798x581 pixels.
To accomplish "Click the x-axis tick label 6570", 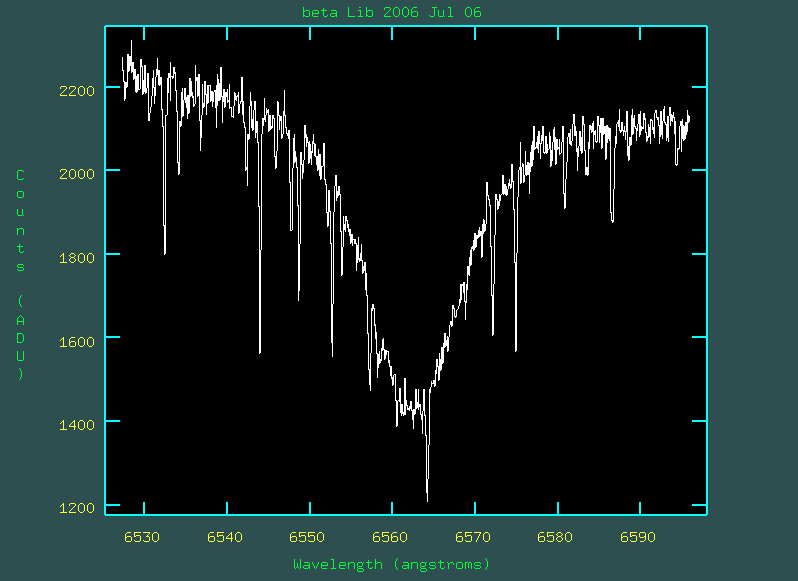I will [x=473, y=537].
